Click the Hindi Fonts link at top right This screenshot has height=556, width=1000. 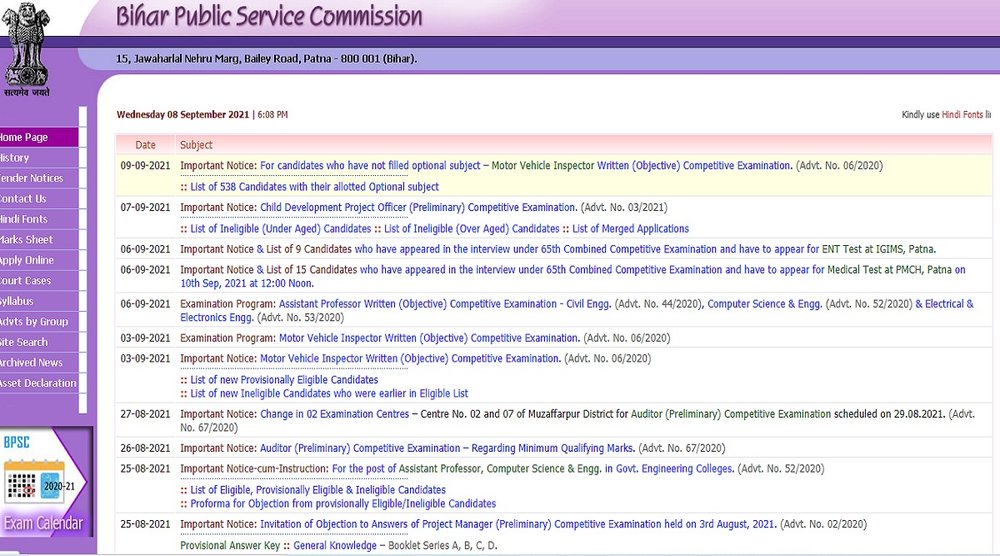point(962,115)
